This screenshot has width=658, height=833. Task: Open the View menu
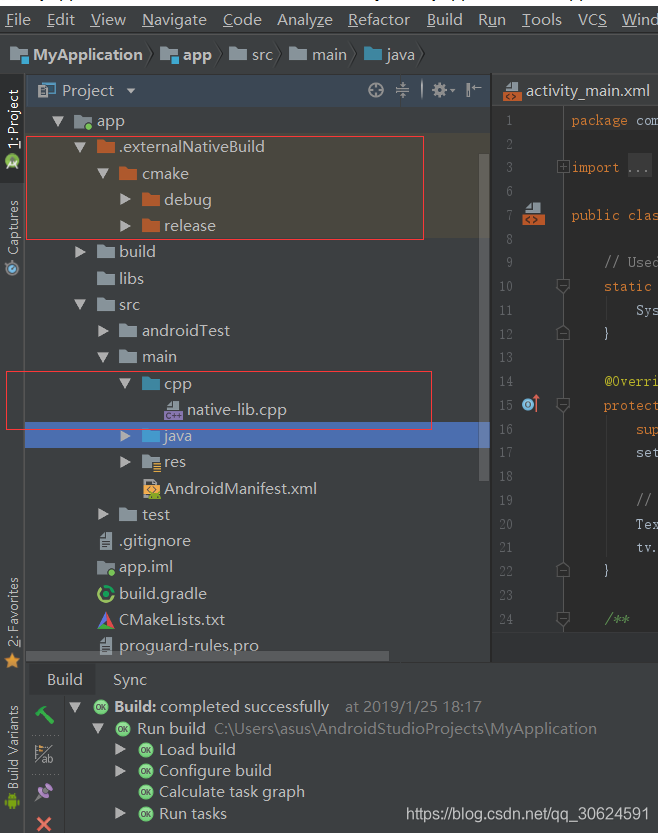click(108, 20)
